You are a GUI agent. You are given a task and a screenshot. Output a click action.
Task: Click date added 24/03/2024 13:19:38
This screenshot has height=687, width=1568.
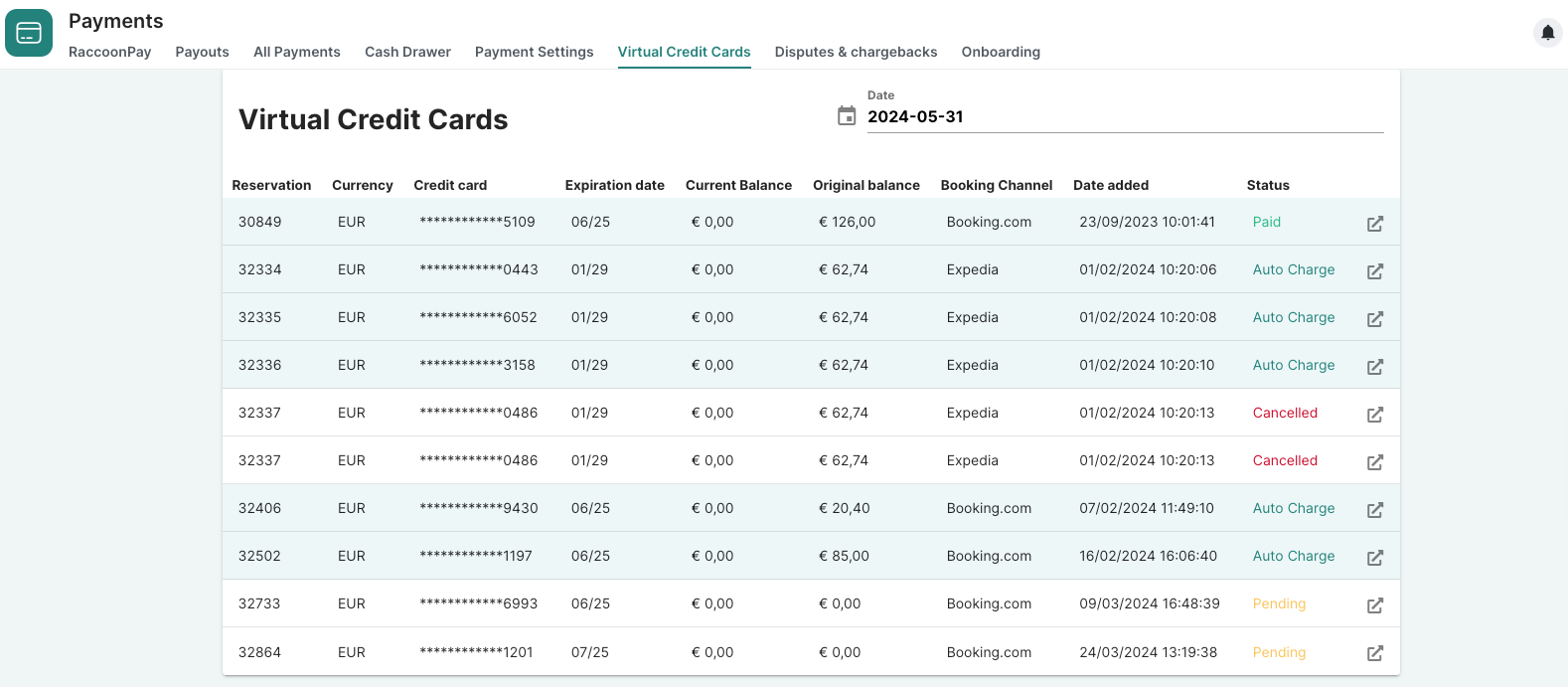(1148, 652)
